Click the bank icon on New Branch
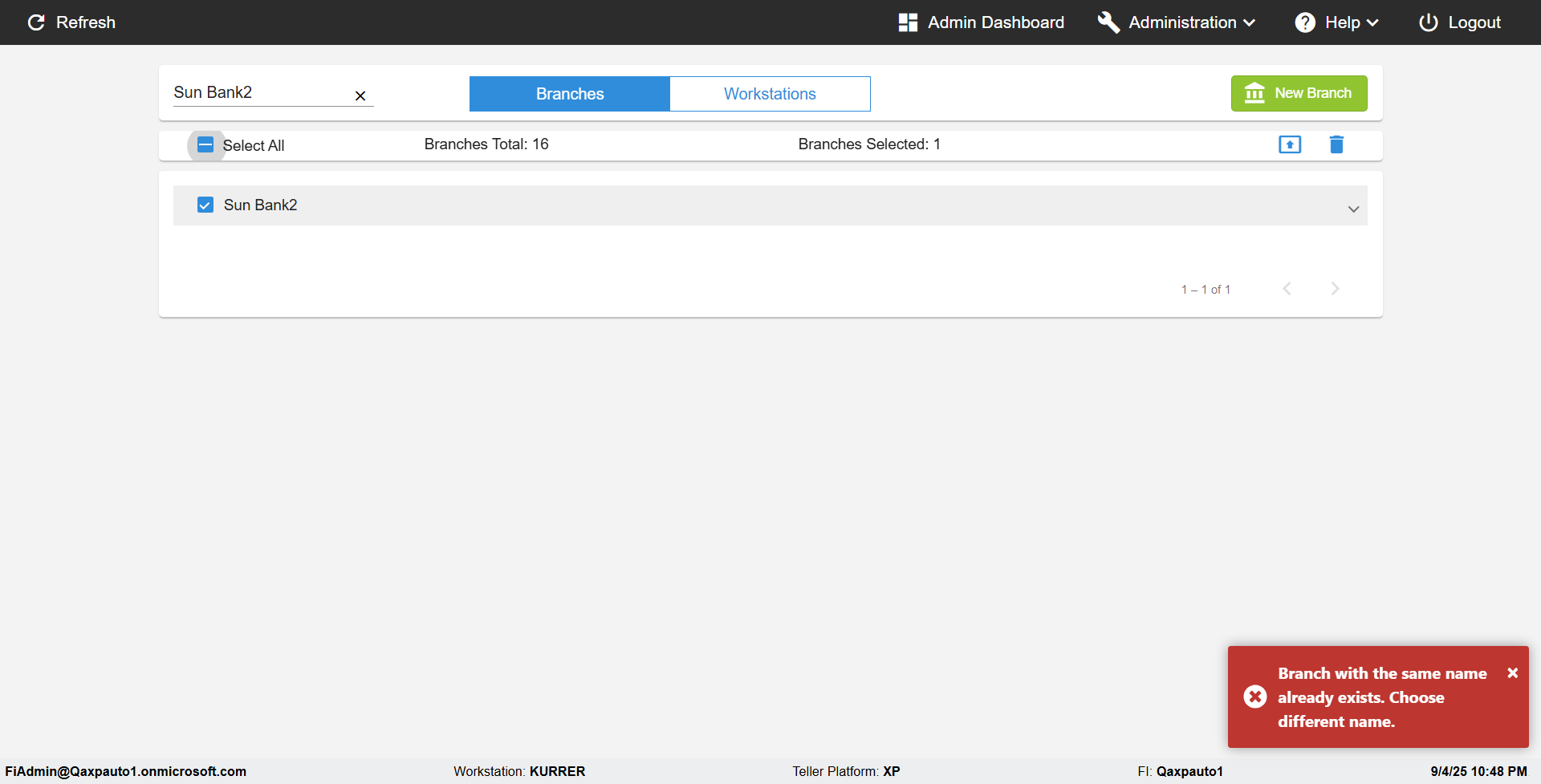1541x784 pixels. tap(1254, 93)
